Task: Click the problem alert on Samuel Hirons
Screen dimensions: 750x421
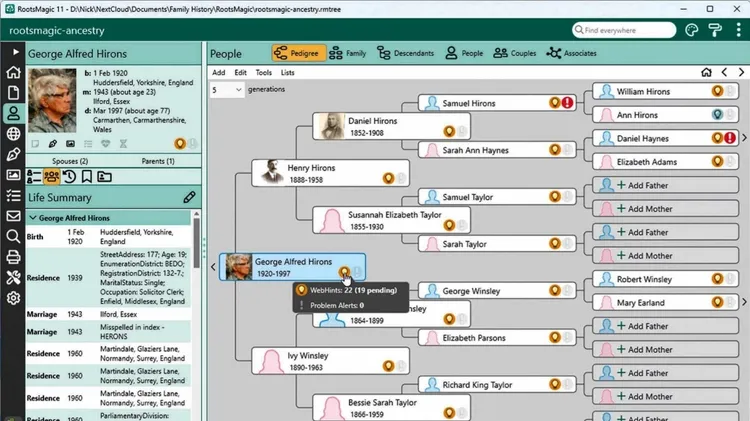Action: point(567,103)
